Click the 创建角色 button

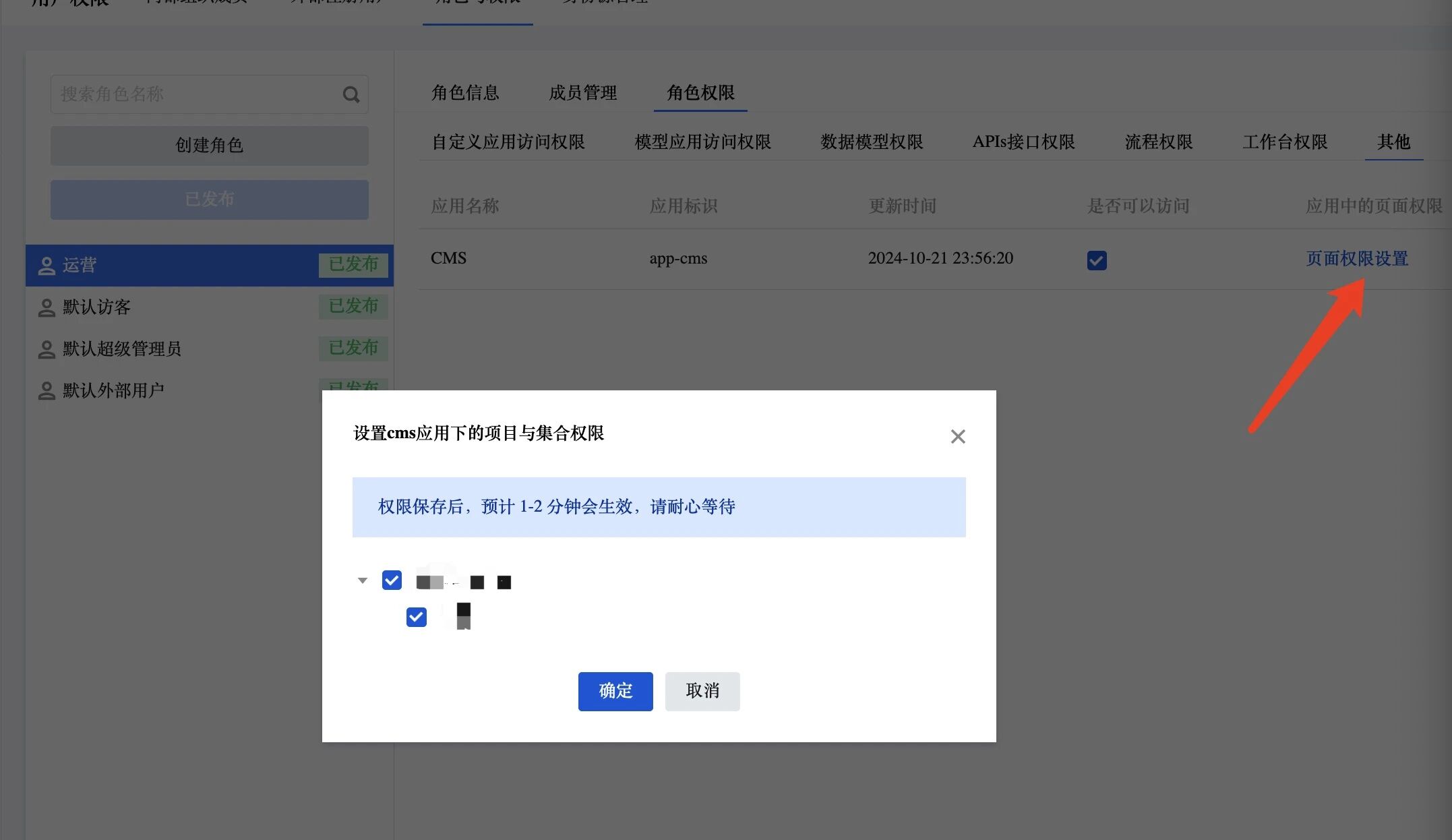pos(209,145)
